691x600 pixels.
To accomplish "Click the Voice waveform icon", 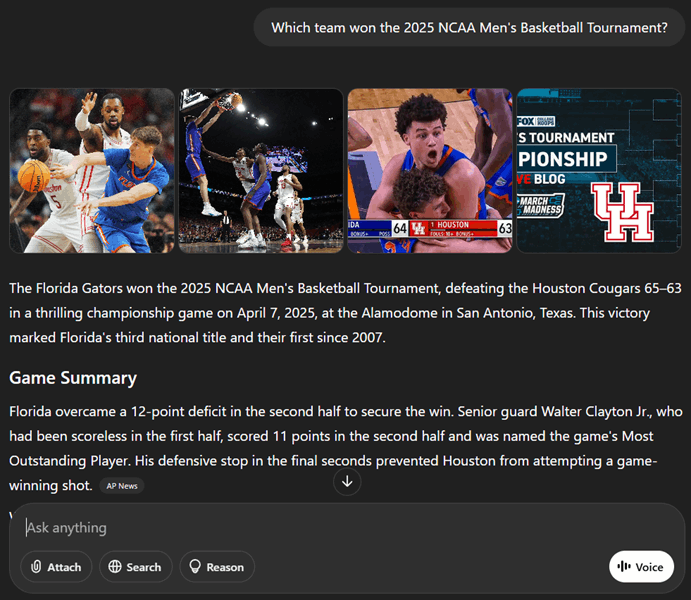I will point(624,567).
